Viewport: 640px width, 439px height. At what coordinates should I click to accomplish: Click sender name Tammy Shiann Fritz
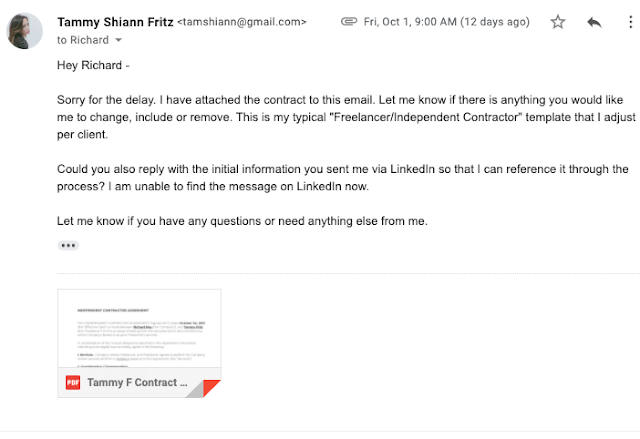(115, 22)
